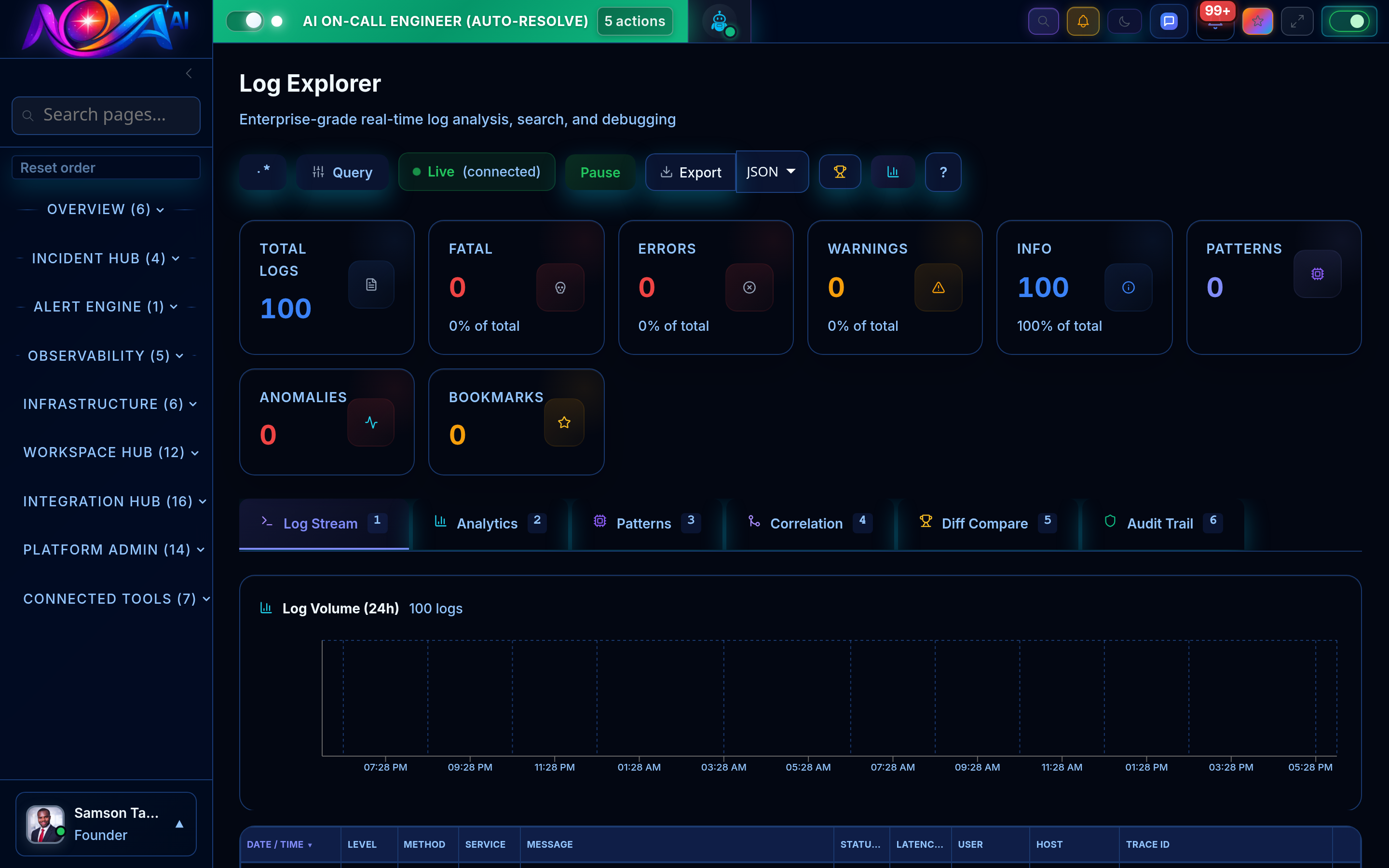Click the AI robot assistant icon

719,21
